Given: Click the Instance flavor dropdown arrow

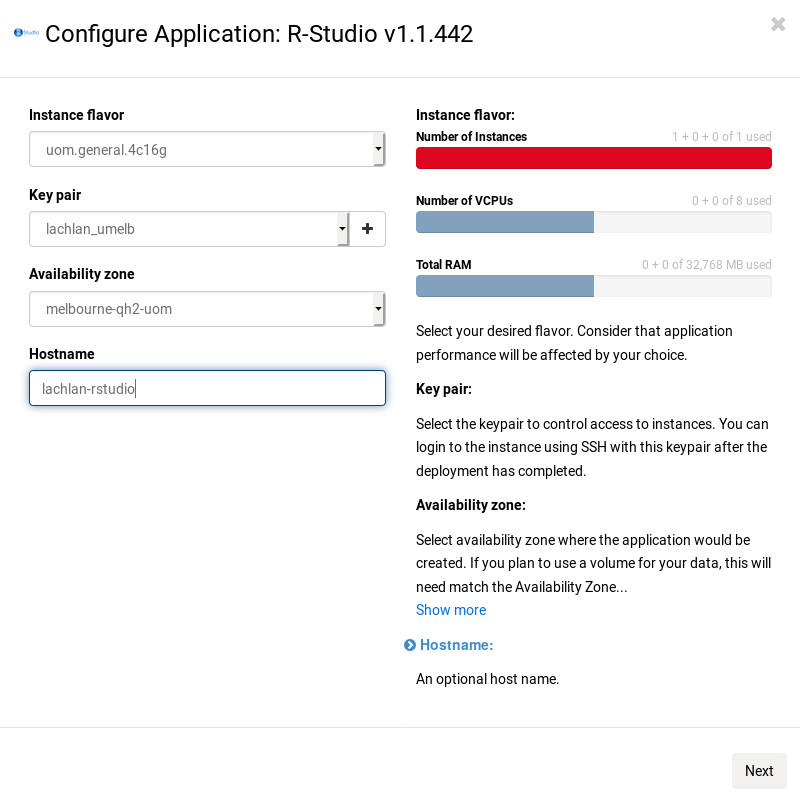Looking at the screenshot, I should pyautogui.click(x=378, y=149).
